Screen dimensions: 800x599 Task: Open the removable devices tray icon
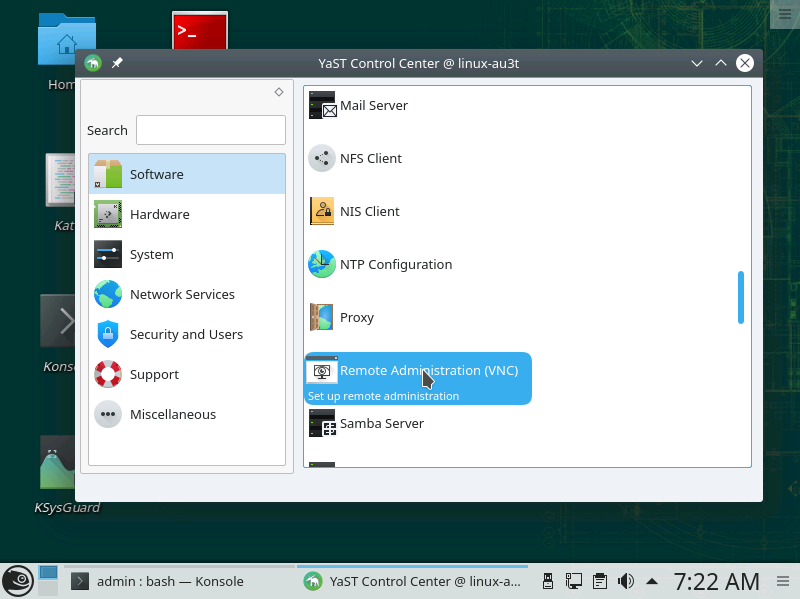point(548,581)
